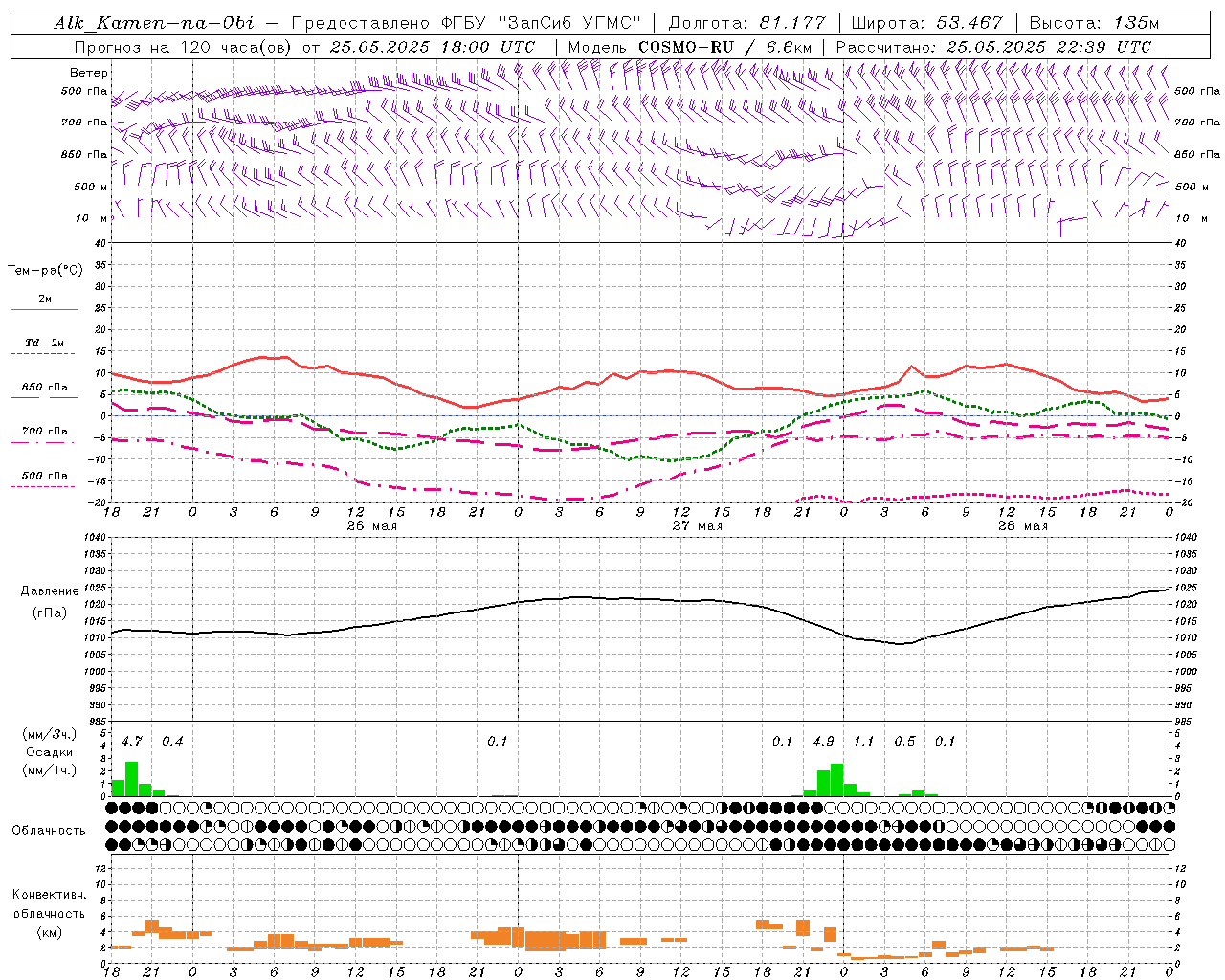This screenshot has width=1225, height=980.
Task: Click the longitude value Долгота: 81.177
Action: pyautogui.click(x=746, y=23)
